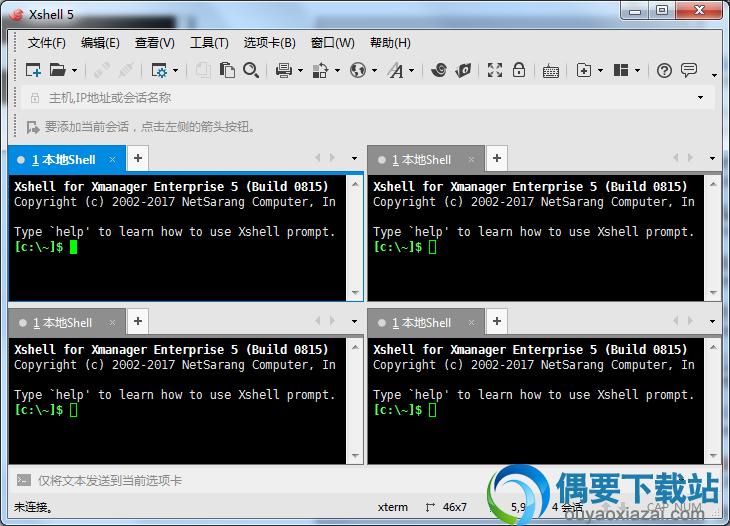Open the 选项卡(B) menu
The width and height of the screenshot is (730, 526).
(x=270, y=43)
